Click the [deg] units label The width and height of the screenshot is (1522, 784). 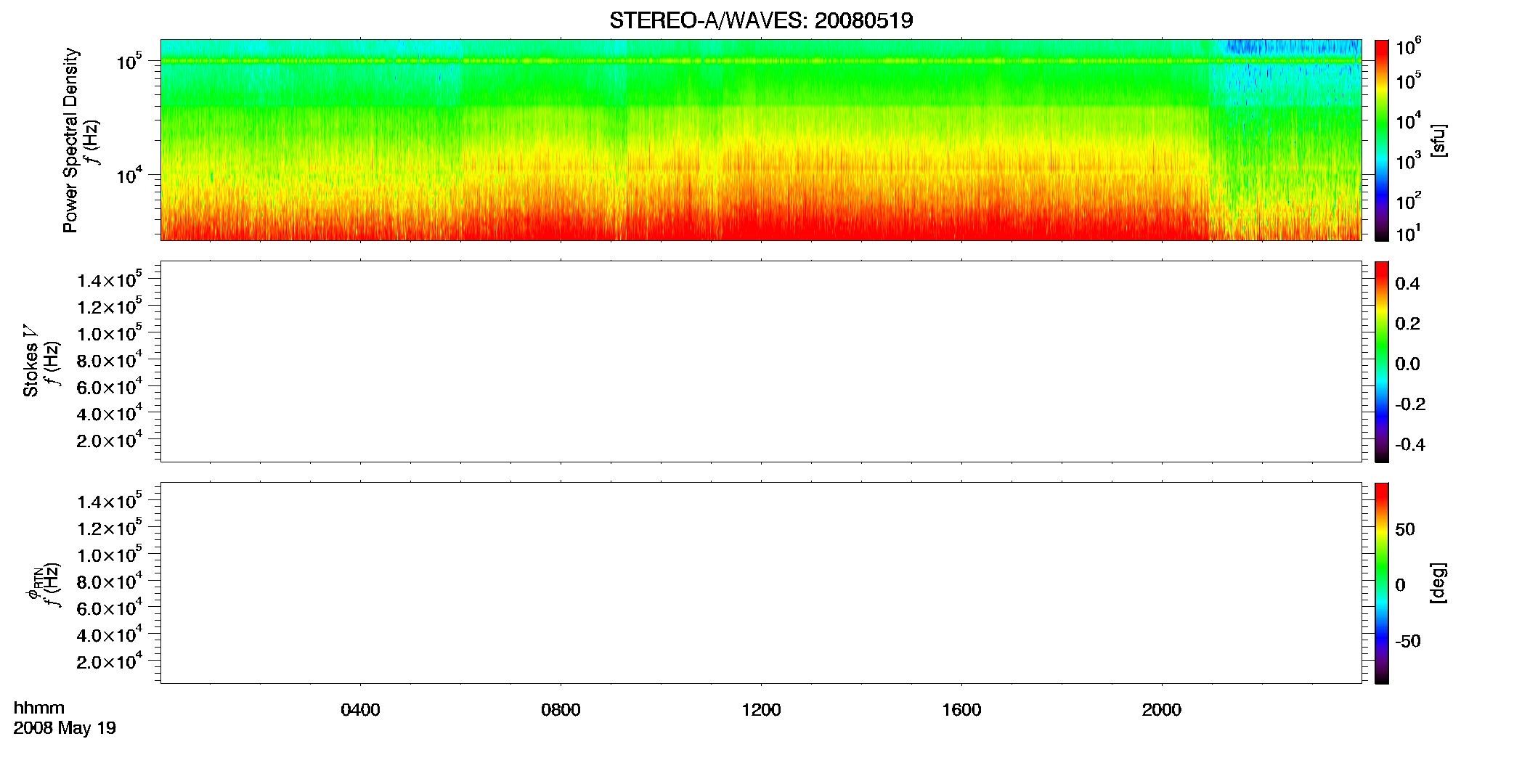point(1438,583)
